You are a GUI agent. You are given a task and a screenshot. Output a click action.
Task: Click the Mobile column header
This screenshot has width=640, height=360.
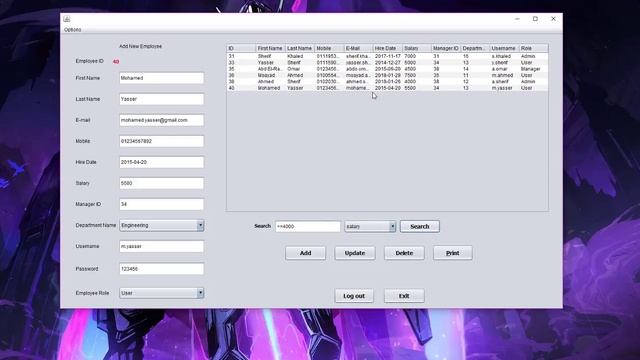329,48
